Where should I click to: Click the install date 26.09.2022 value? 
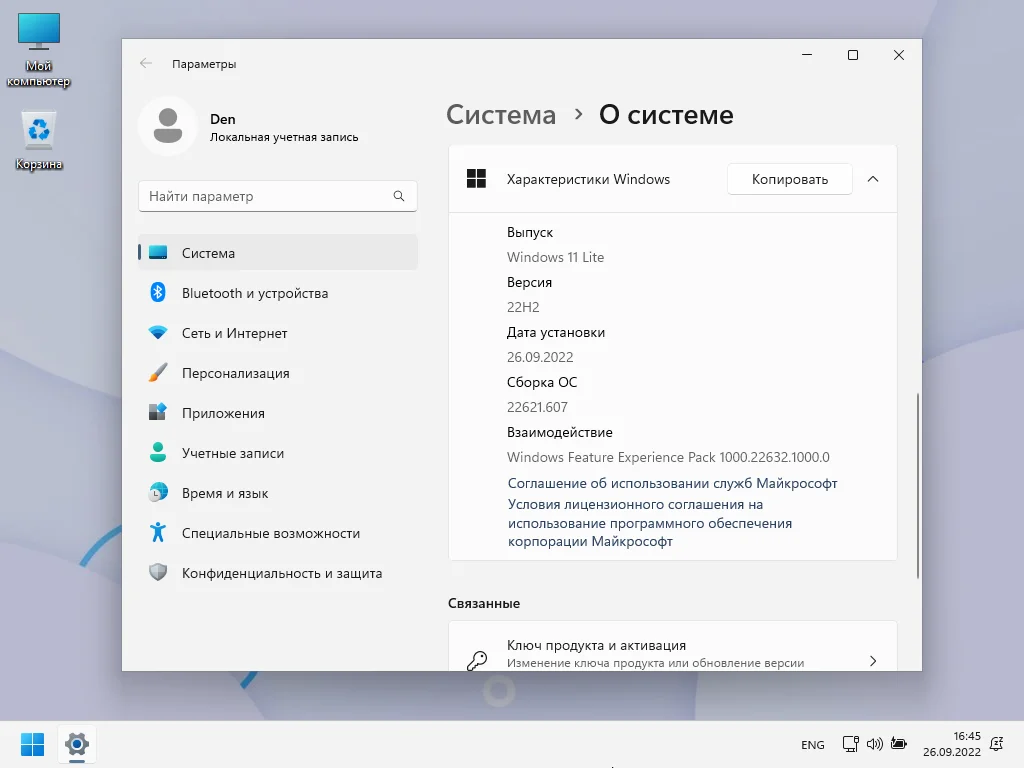coord(540,357)
